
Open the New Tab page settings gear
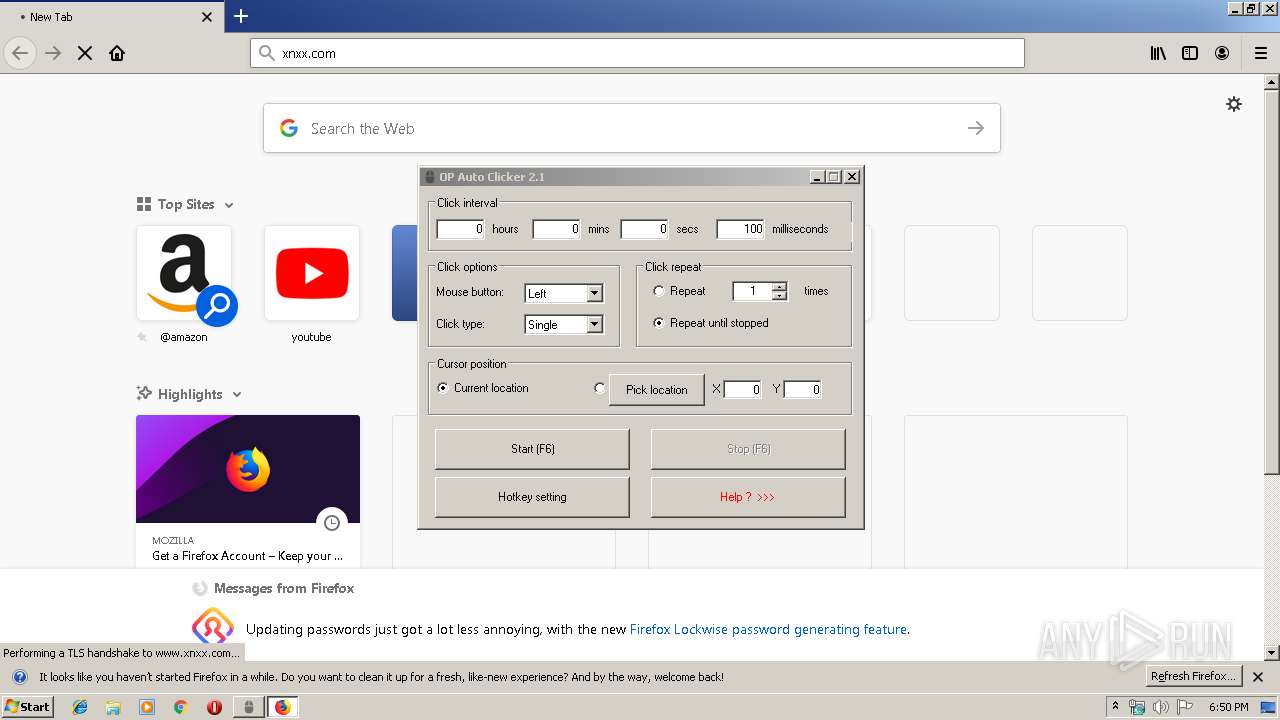pyautogui.click(x=1234, y=104)
